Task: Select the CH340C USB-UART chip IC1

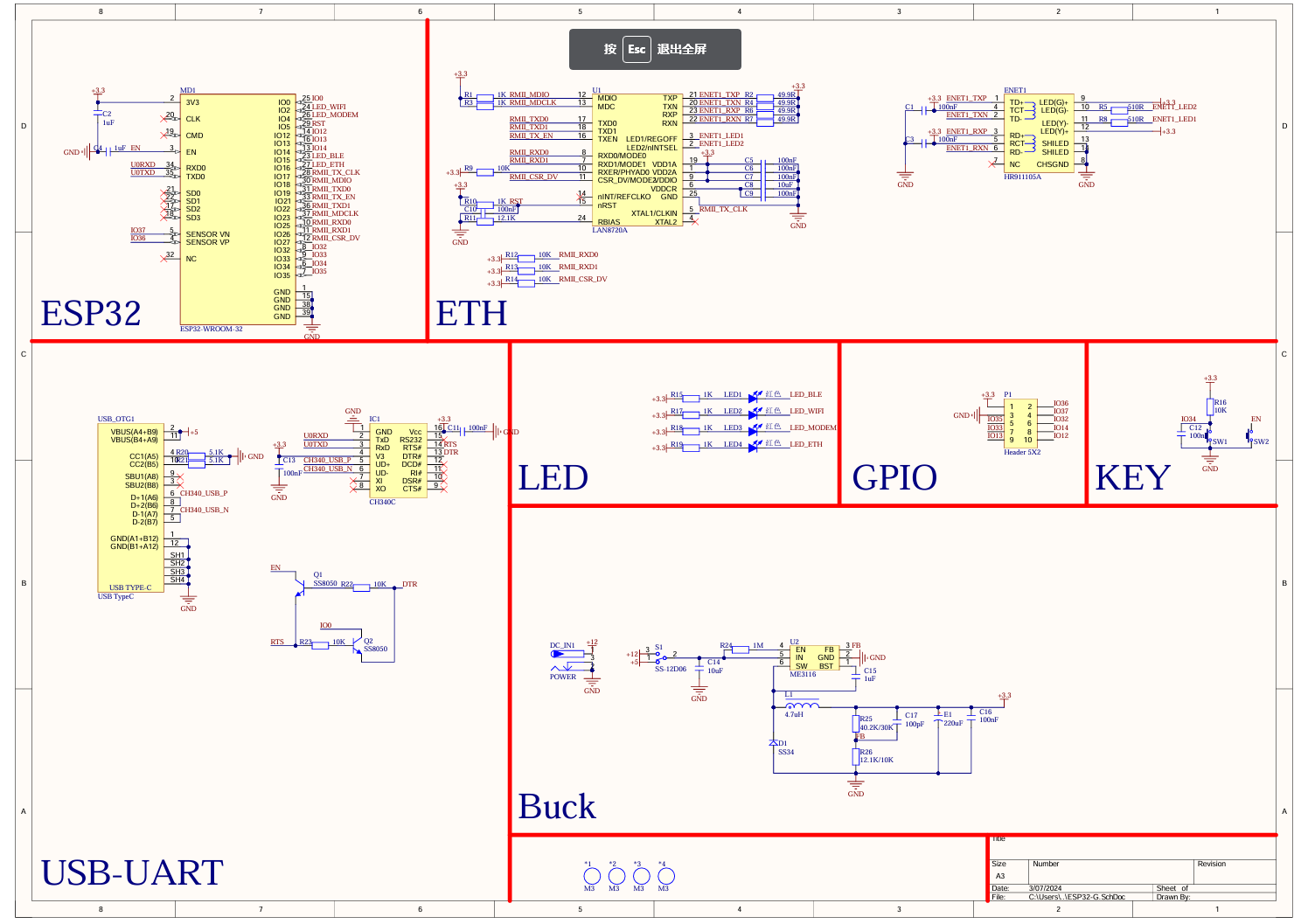Action: point(397,460)
